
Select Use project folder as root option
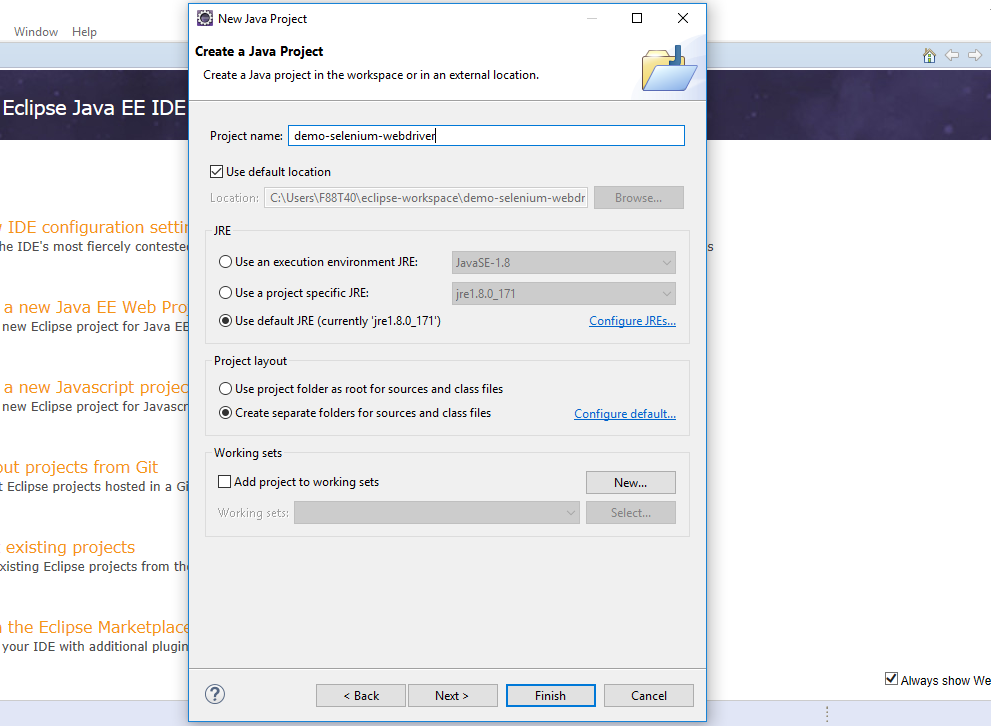[x=225, y=389]
